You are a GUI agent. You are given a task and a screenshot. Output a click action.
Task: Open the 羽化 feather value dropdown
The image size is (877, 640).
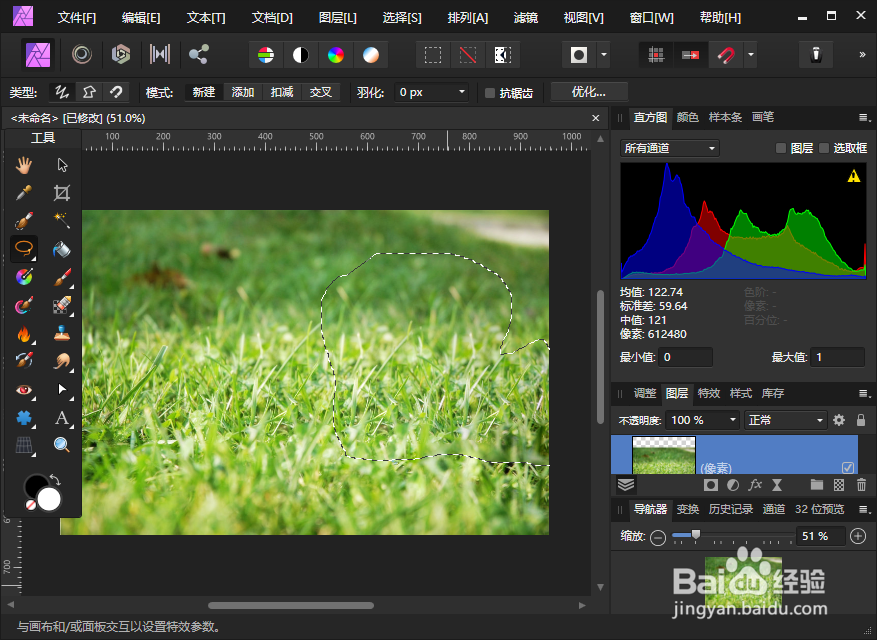pos(464,91)
